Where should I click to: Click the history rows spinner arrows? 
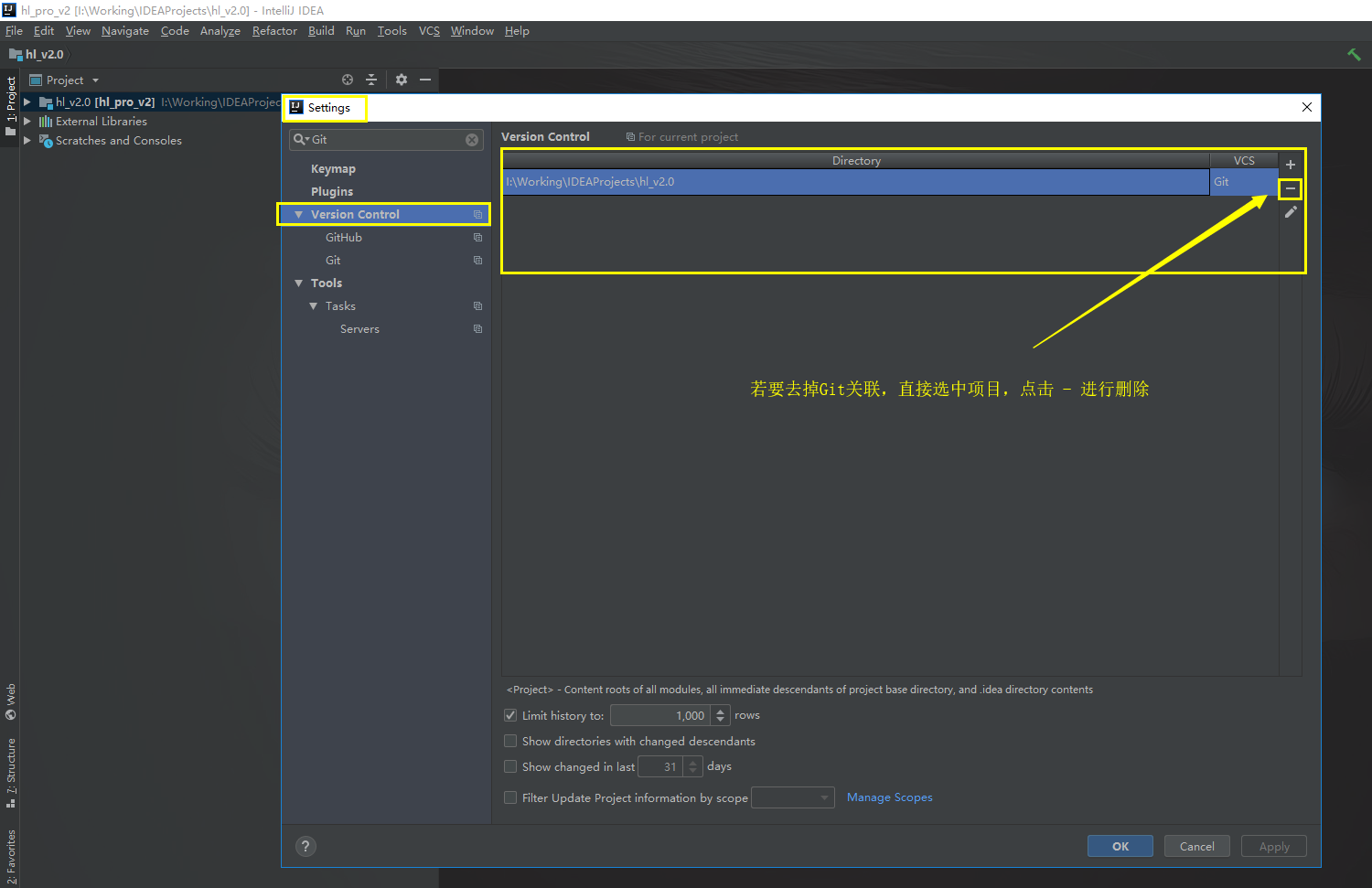[721, 715]
